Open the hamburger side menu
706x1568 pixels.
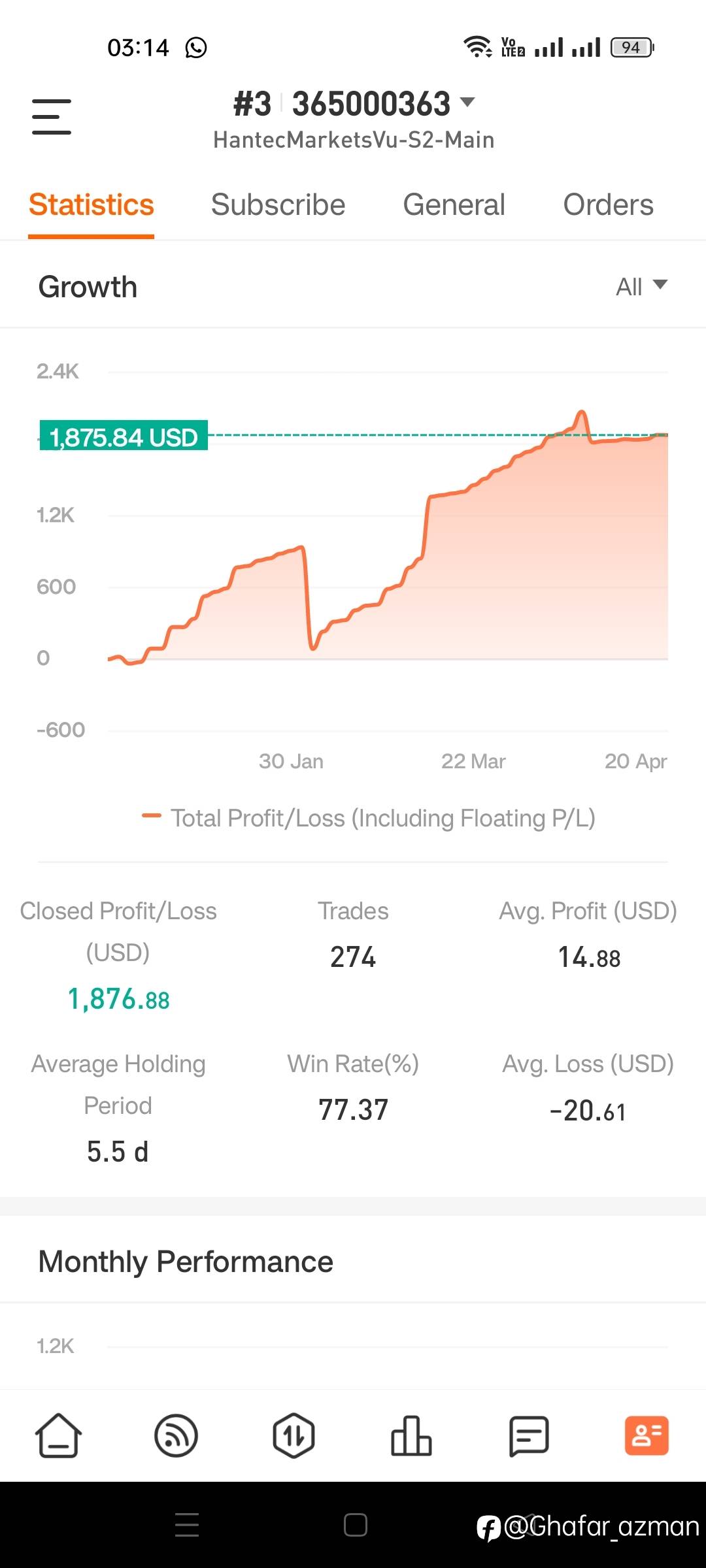52,117
